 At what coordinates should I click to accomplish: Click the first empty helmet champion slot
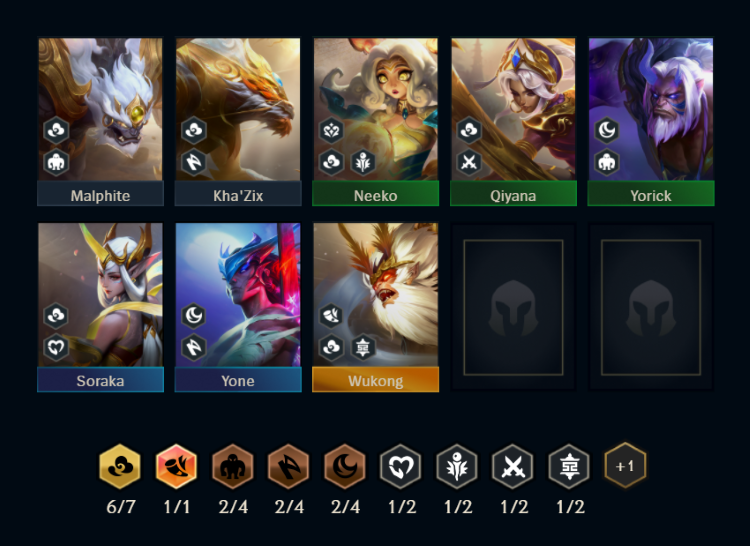(x=513, y=307)
